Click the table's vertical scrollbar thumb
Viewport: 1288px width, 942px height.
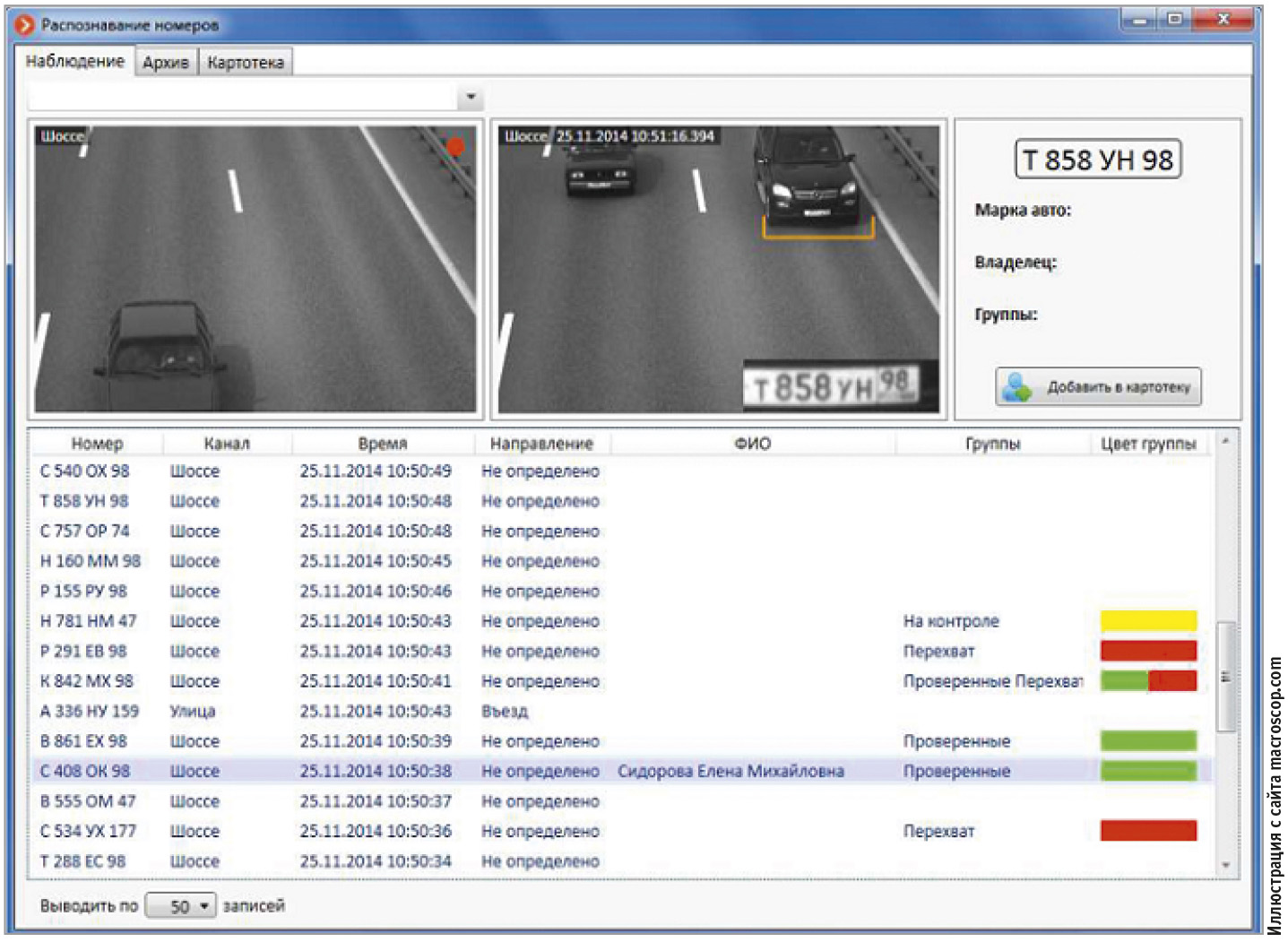click(x=1225, y=676)
